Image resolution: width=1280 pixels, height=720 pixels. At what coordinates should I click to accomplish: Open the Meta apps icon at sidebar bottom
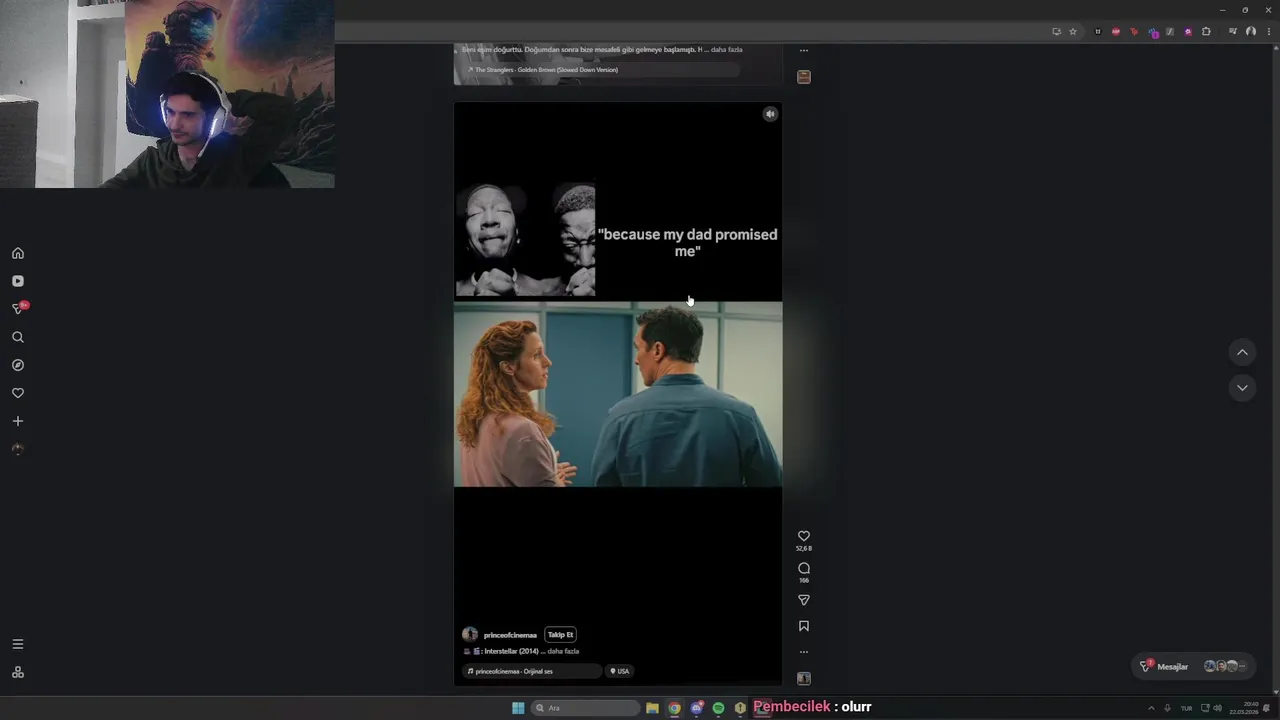(17, 672)
